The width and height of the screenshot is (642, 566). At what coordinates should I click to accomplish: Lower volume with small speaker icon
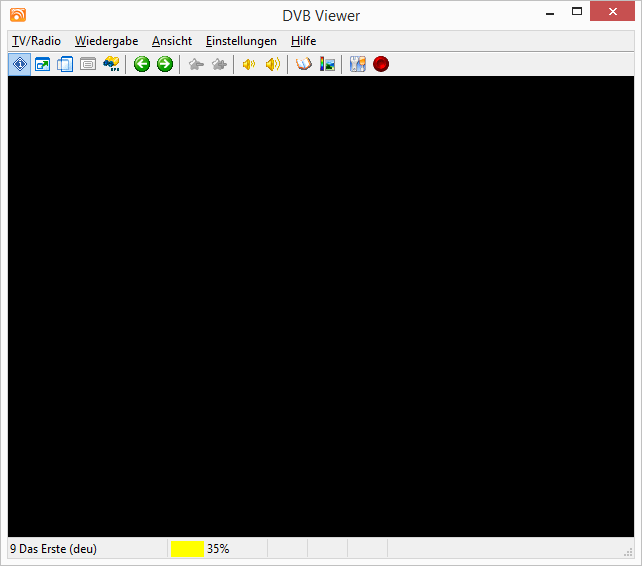[249, 64]
